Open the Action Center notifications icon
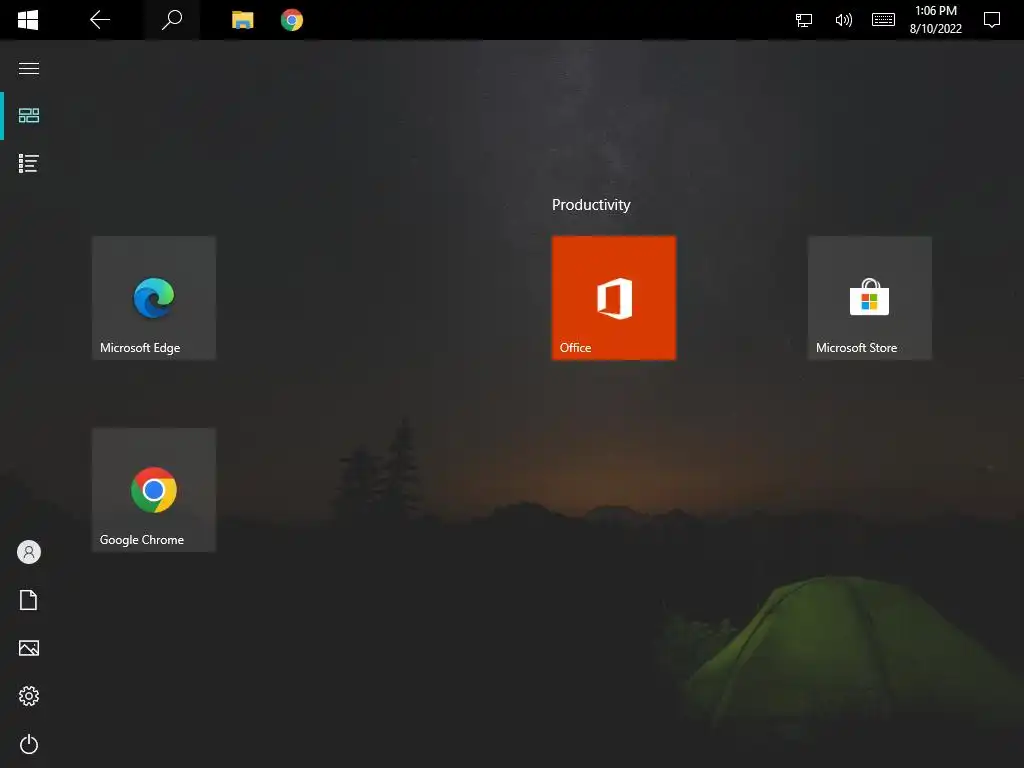Viewport: 1024px width, 768px height. pos(991,20)
